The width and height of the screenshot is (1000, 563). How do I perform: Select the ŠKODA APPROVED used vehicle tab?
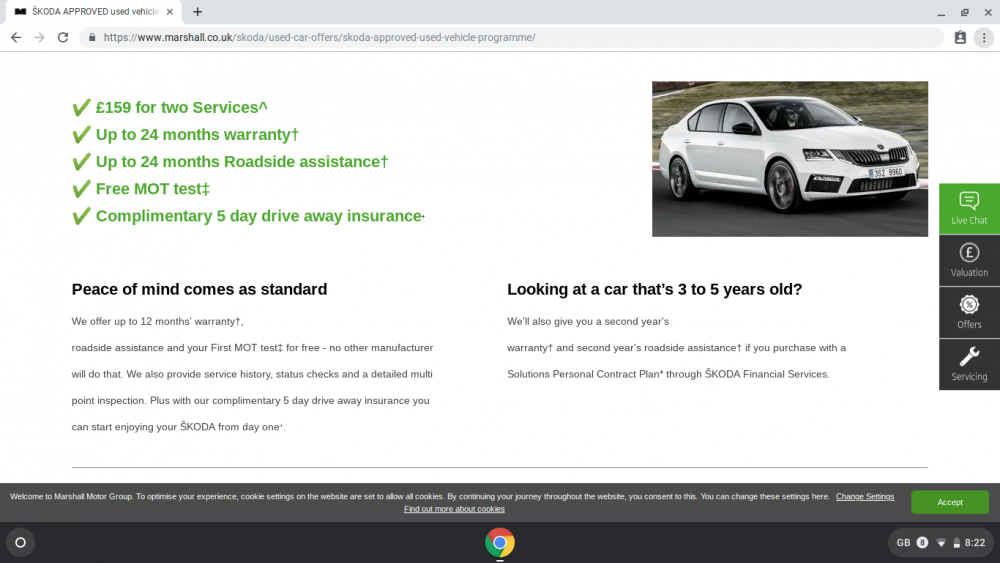(94, 11)
